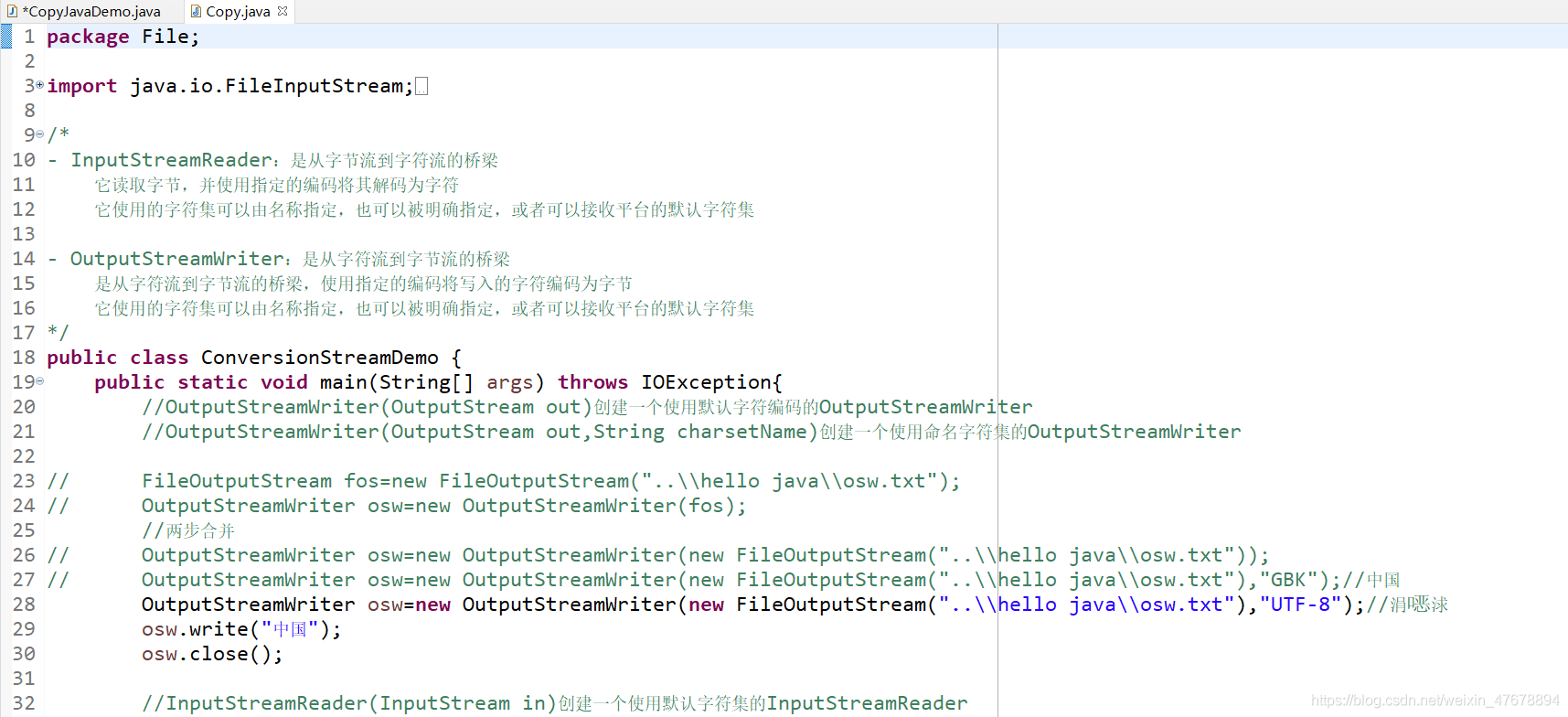This screenshot has width=1568, height=717.
Task: Switch to the *CopyJavaDemo.java editor tab
Action: 83,11
